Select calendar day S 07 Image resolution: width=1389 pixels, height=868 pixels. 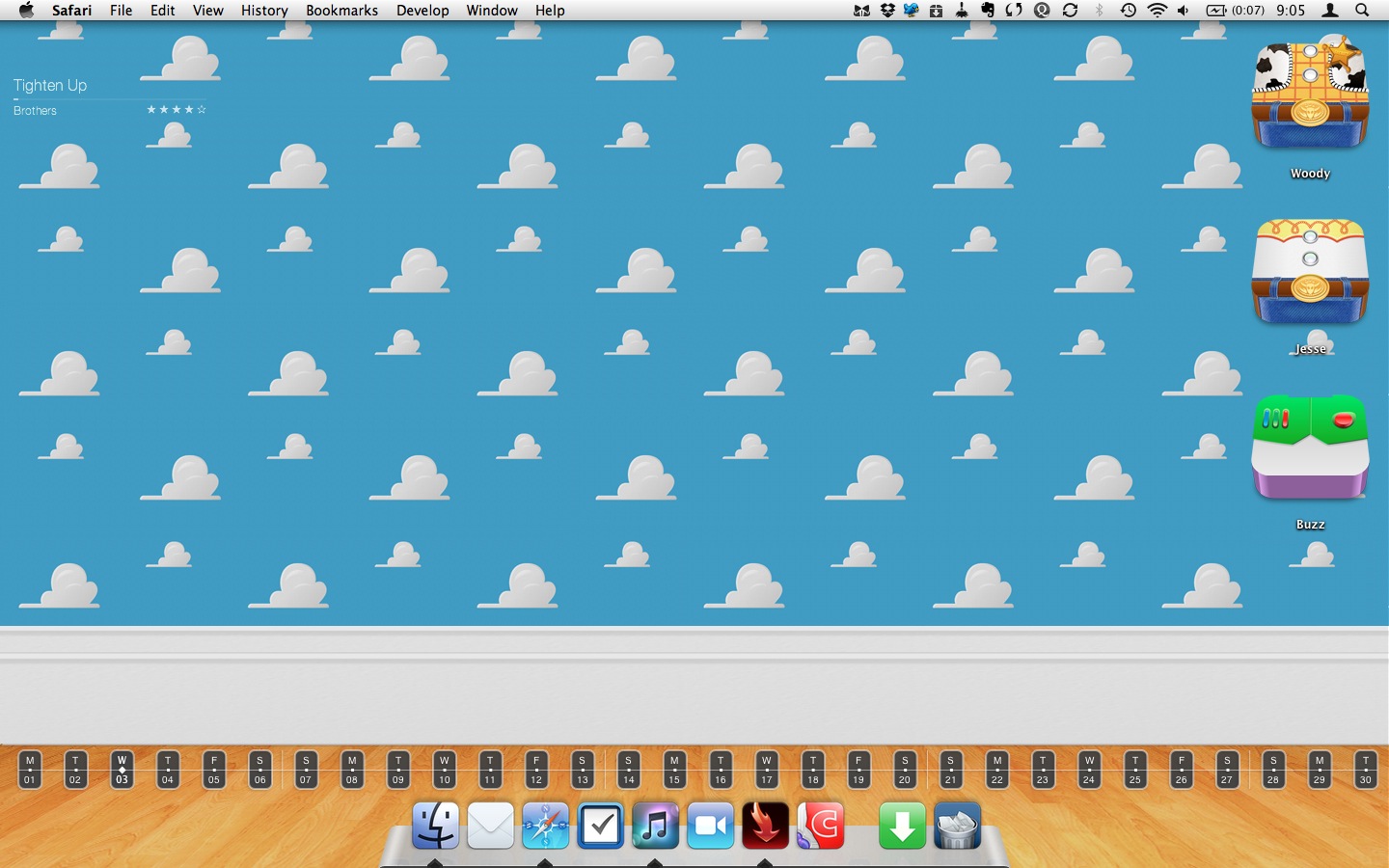306,770
